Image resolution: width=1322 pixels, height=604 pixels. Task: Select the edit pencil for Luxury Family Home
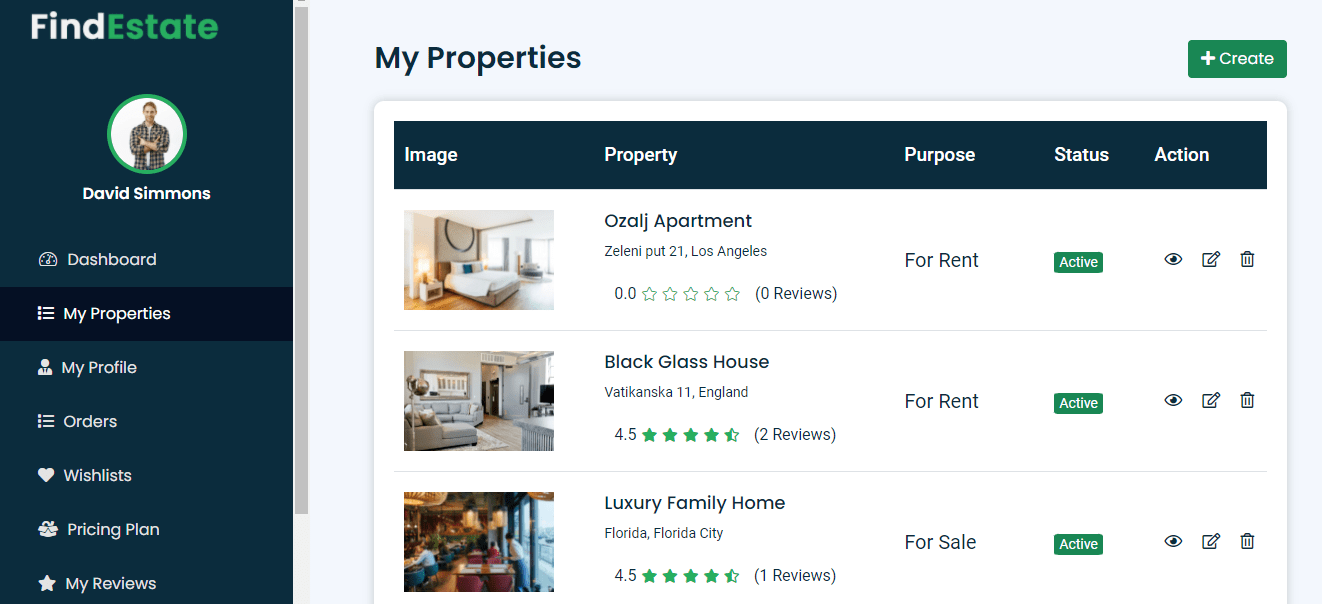[x=1211, y=541]
